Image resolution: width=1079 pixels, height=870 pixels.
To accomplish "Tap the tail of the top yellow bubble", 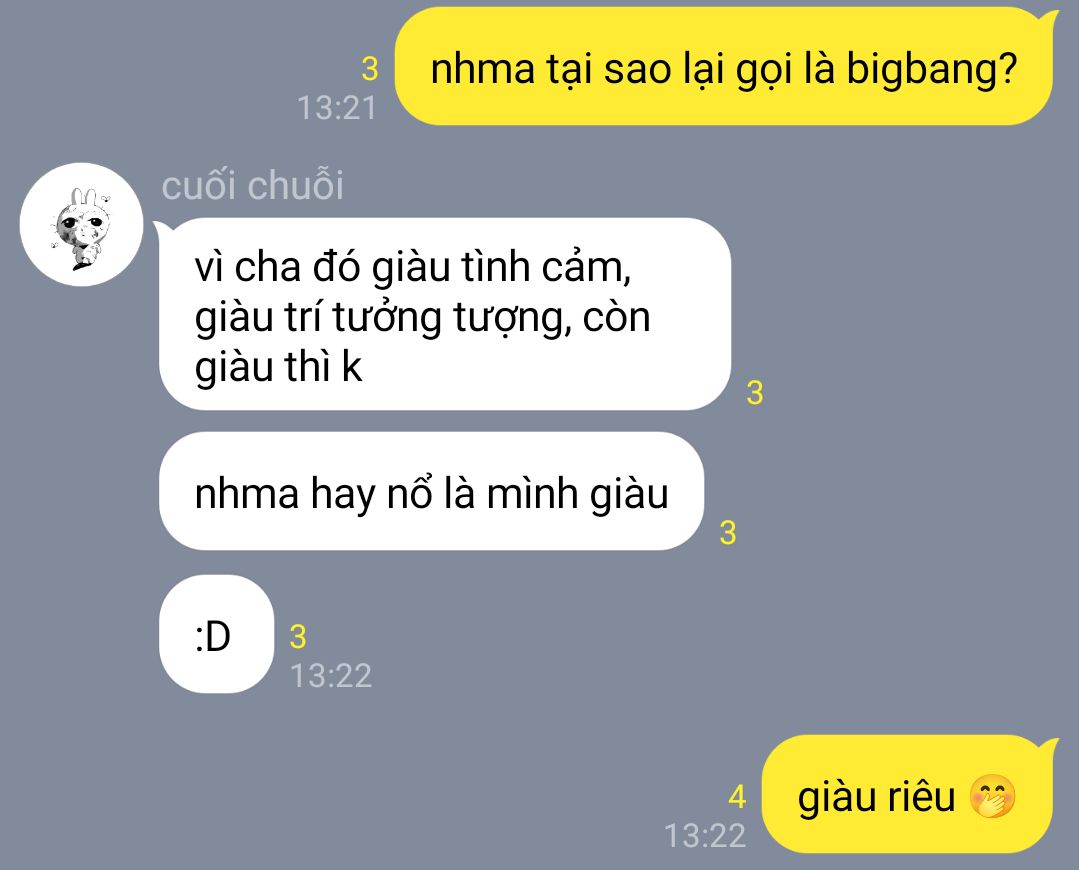I will click(x=1051, y=19).
